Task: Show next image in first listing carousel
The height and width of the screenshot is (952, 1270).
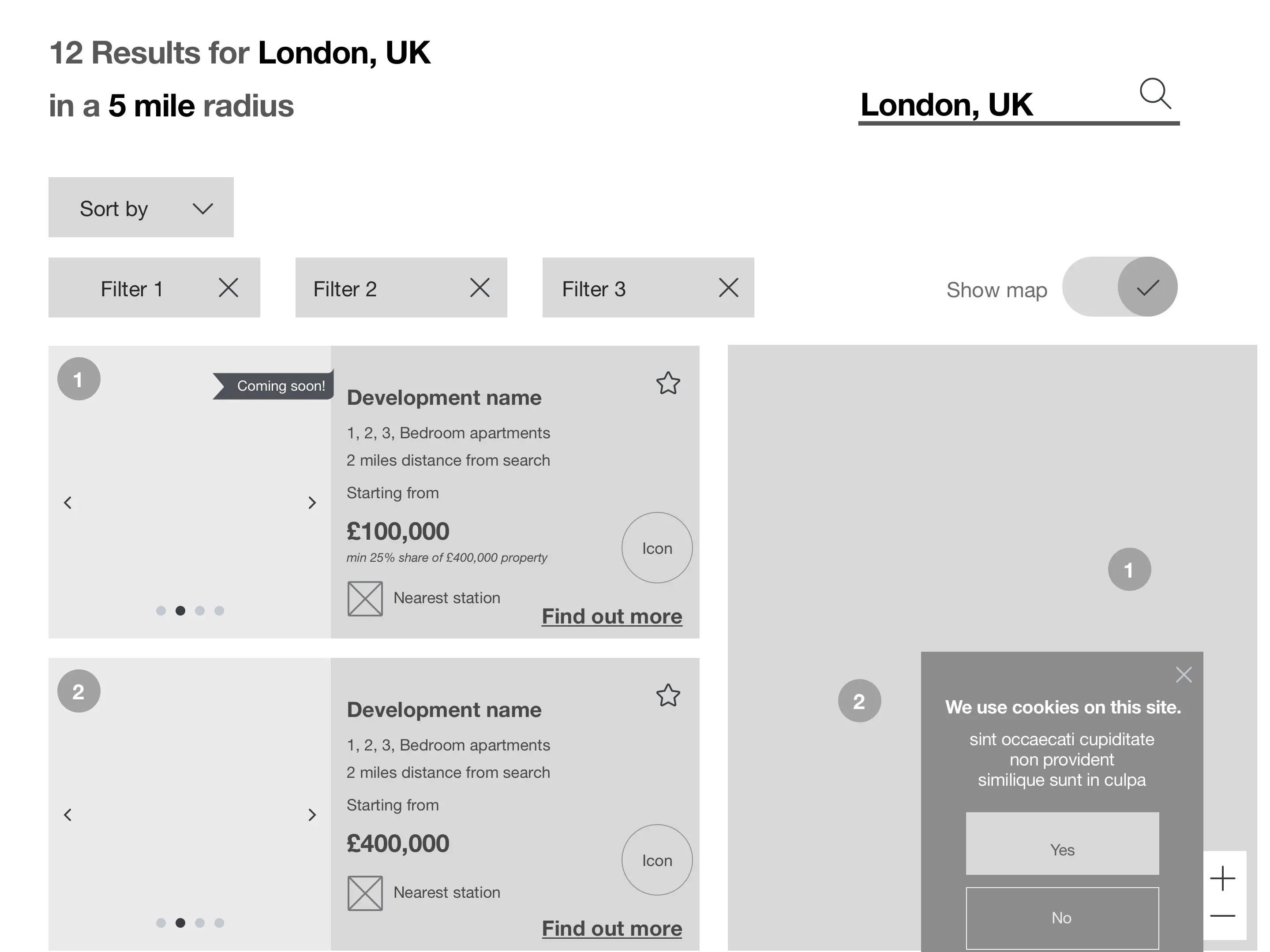Action: pos(312,503)
